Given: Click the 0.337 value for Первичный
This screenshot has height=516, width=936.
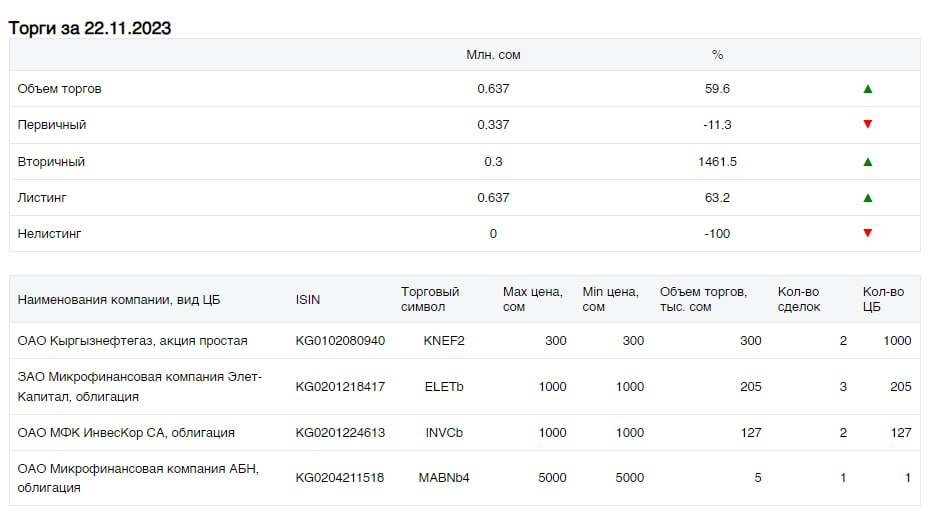Looking at the screenshot, I should pyautogui.click(x=493, y=125).
